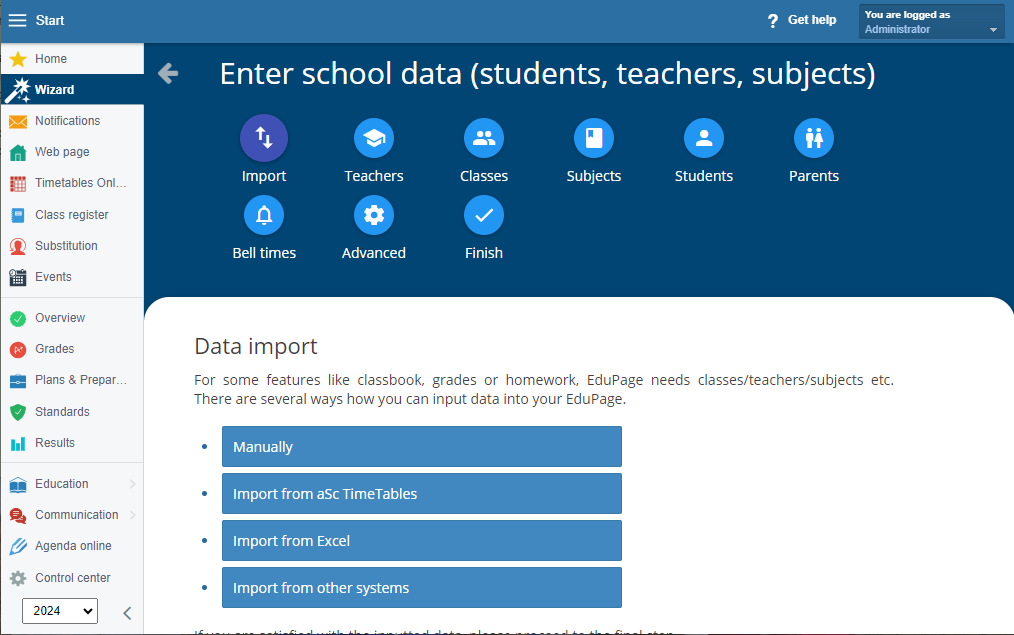Click the Events calendar icon
The image size is (1014, 635).
point(18,277)
